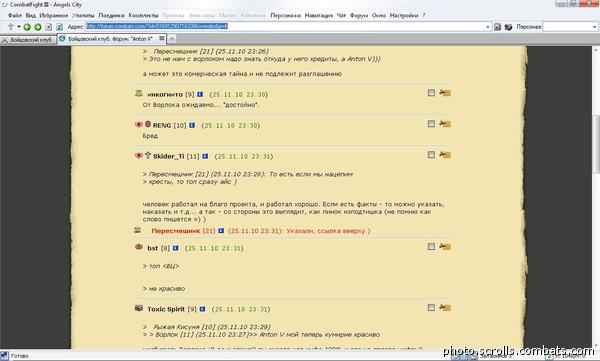This screenshot has width=600, height=361.
Task: Open the Вид menu
Action: tap(31, 15)
